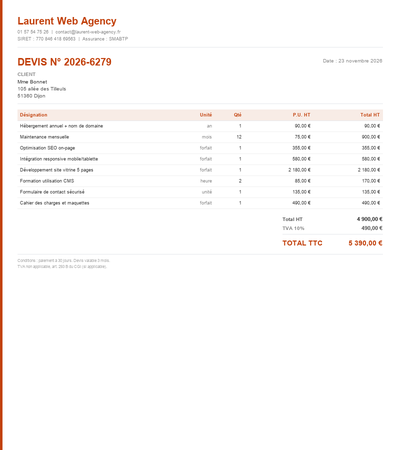Select the contact@laurent-web-agency.fr email address
Viewport: 400px width, 450px height.
tap(88, 32)
